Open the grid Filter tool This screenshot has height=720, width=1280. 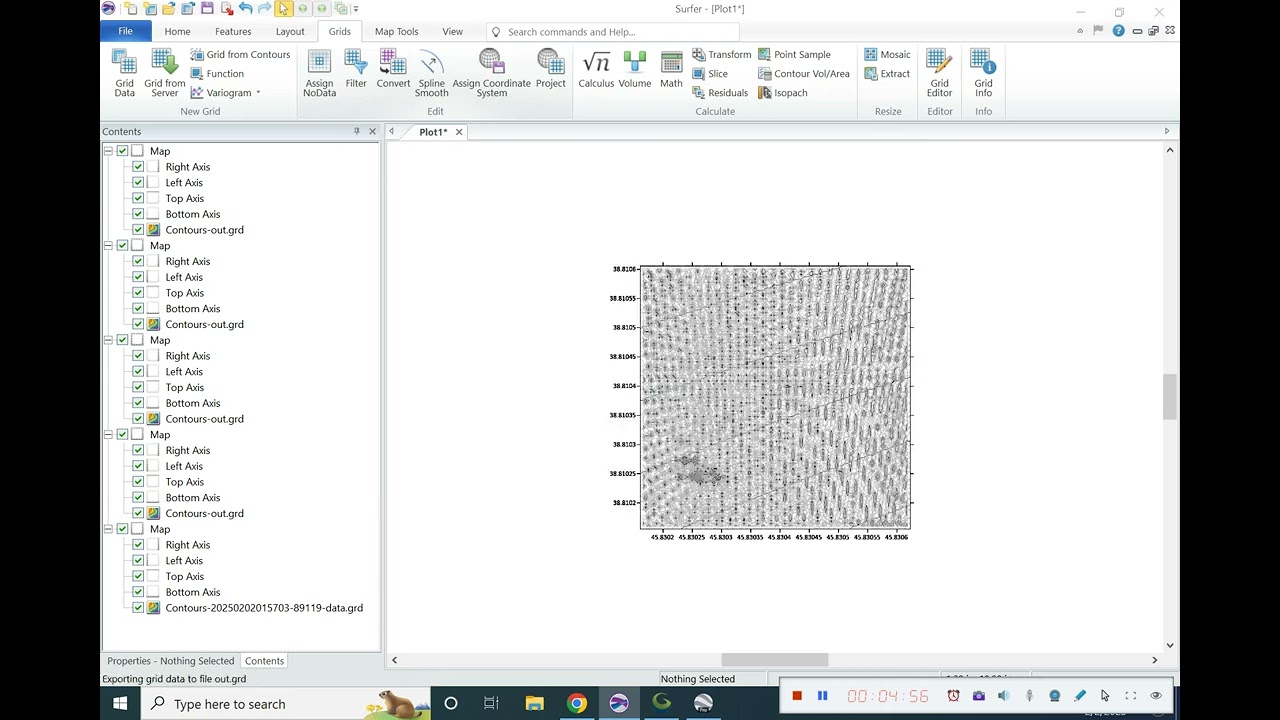coord(356,70)
